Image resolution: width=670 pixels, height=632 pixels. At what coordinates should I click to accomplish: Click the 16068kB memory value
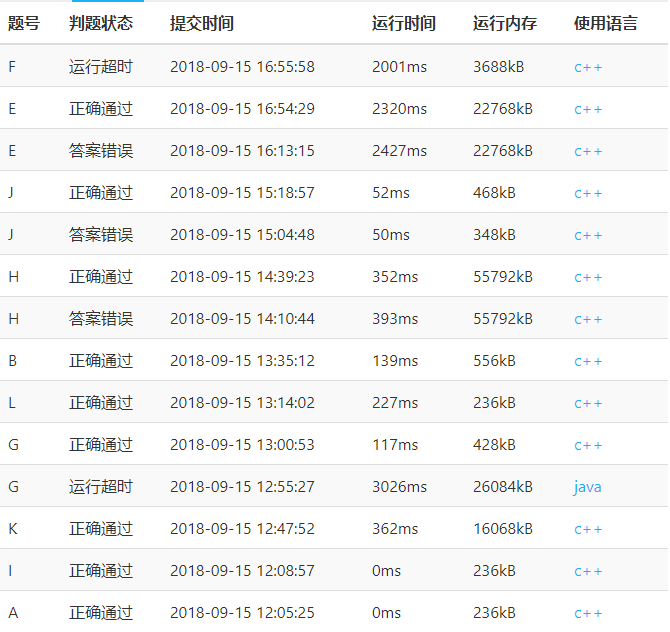502,529
